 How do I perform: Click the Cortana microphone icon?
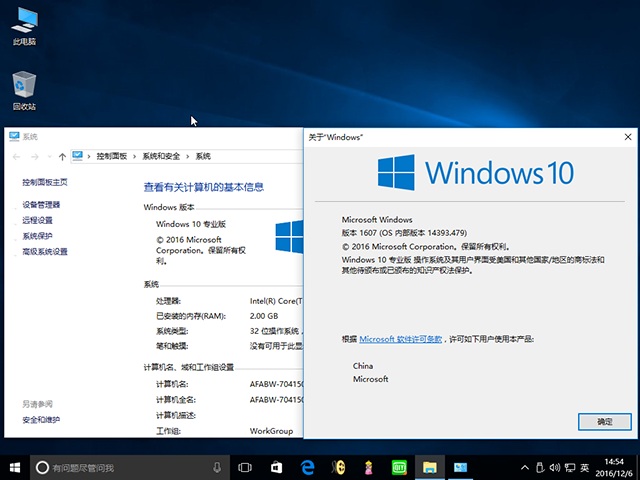[x=217, y=467]
